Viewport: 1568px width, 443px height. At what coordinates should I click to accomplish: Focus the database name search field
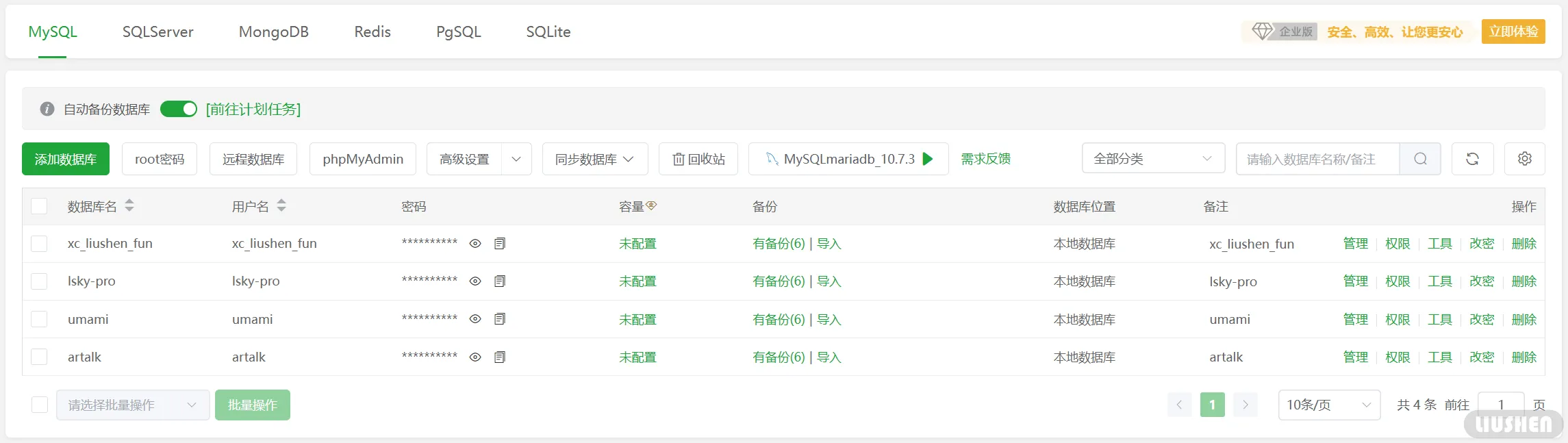[1317, 159]
